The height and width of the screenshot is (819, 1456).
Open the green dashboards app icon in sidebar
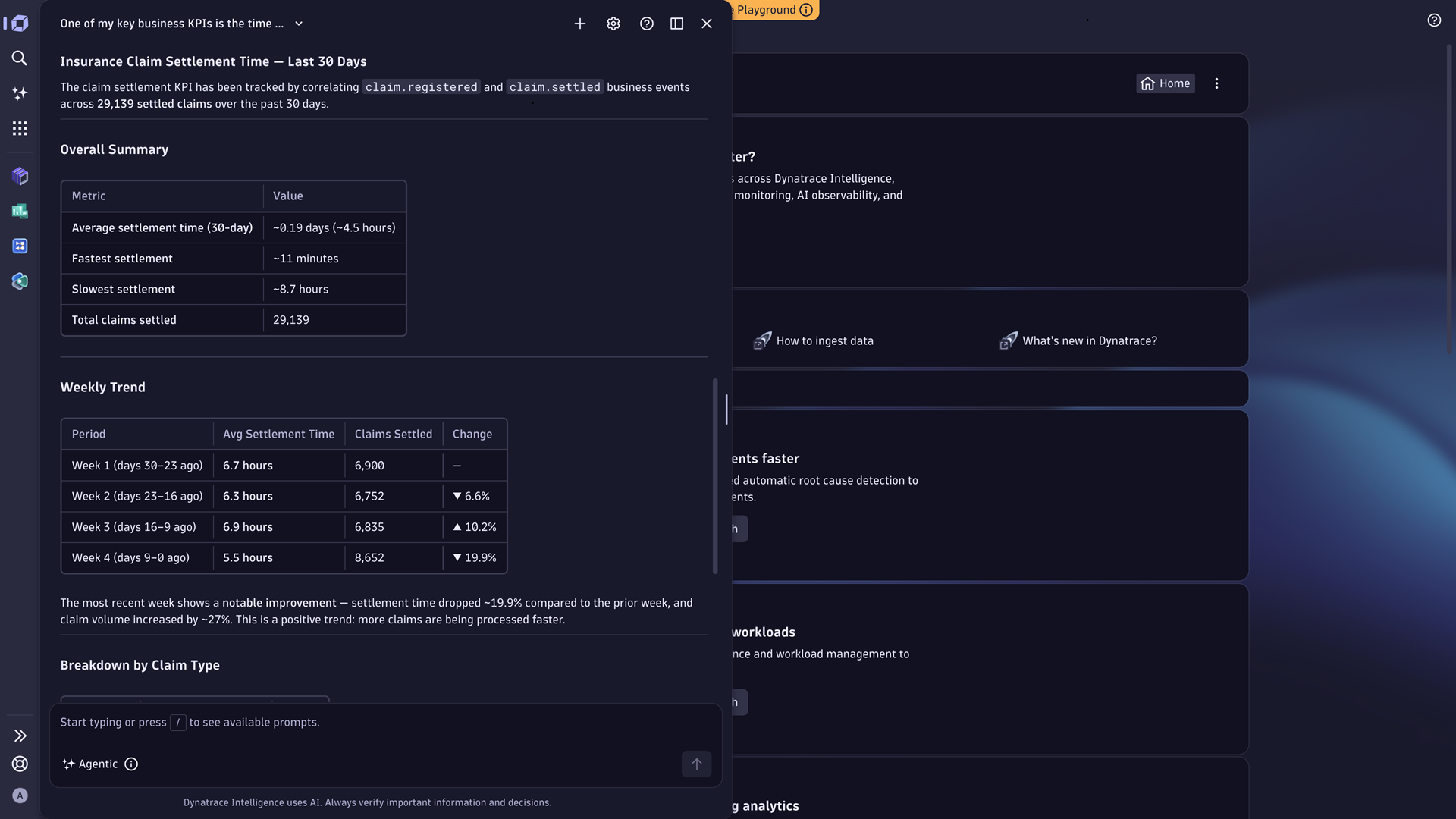click(20, 211)
